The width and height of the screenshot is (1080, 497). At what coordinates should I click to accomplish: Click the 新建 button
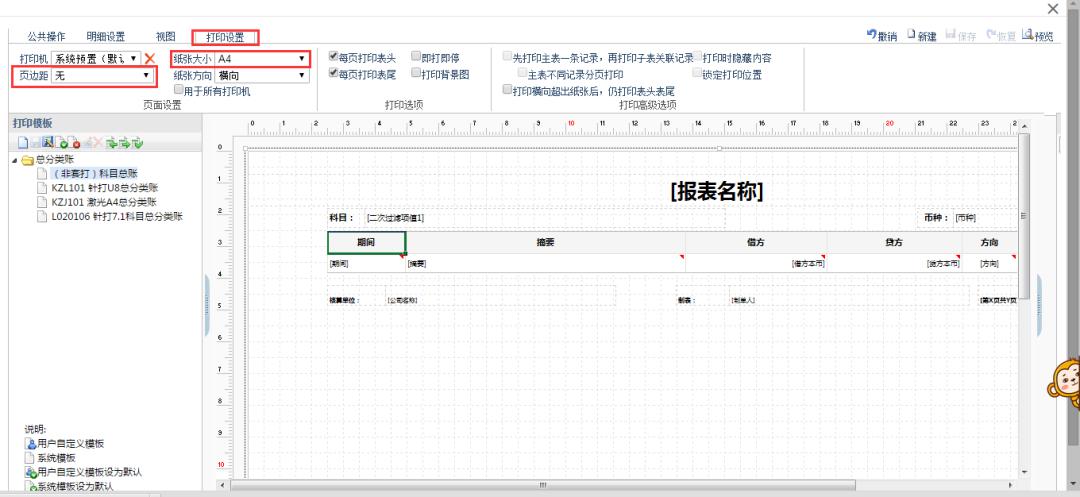921,36
